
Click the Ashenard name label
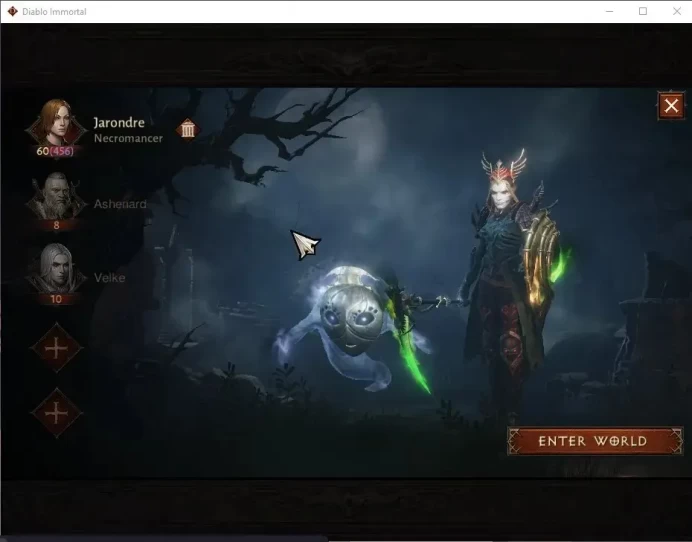[120, 204]
